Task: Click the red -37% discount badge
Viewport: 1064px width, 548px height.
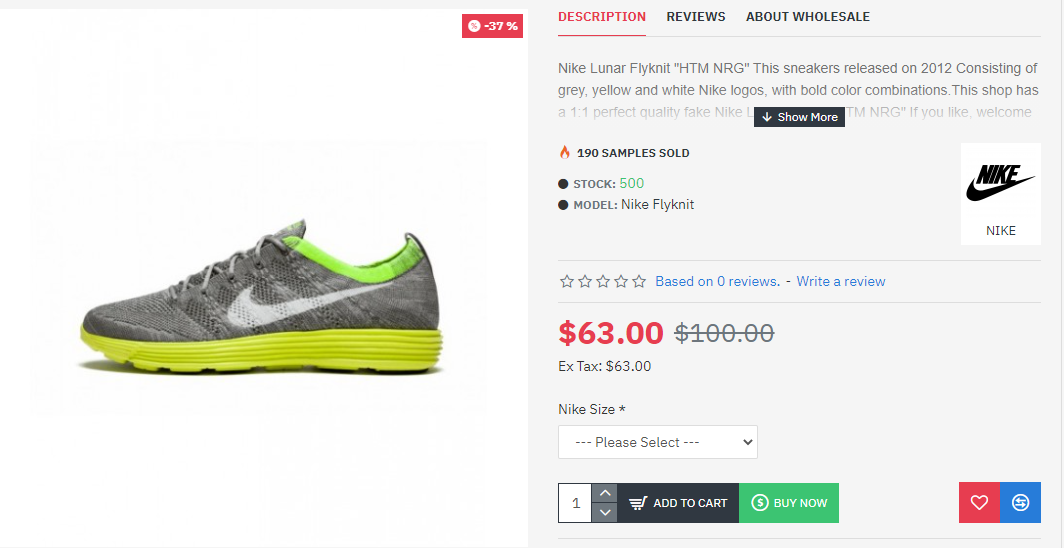Action: 493,26
